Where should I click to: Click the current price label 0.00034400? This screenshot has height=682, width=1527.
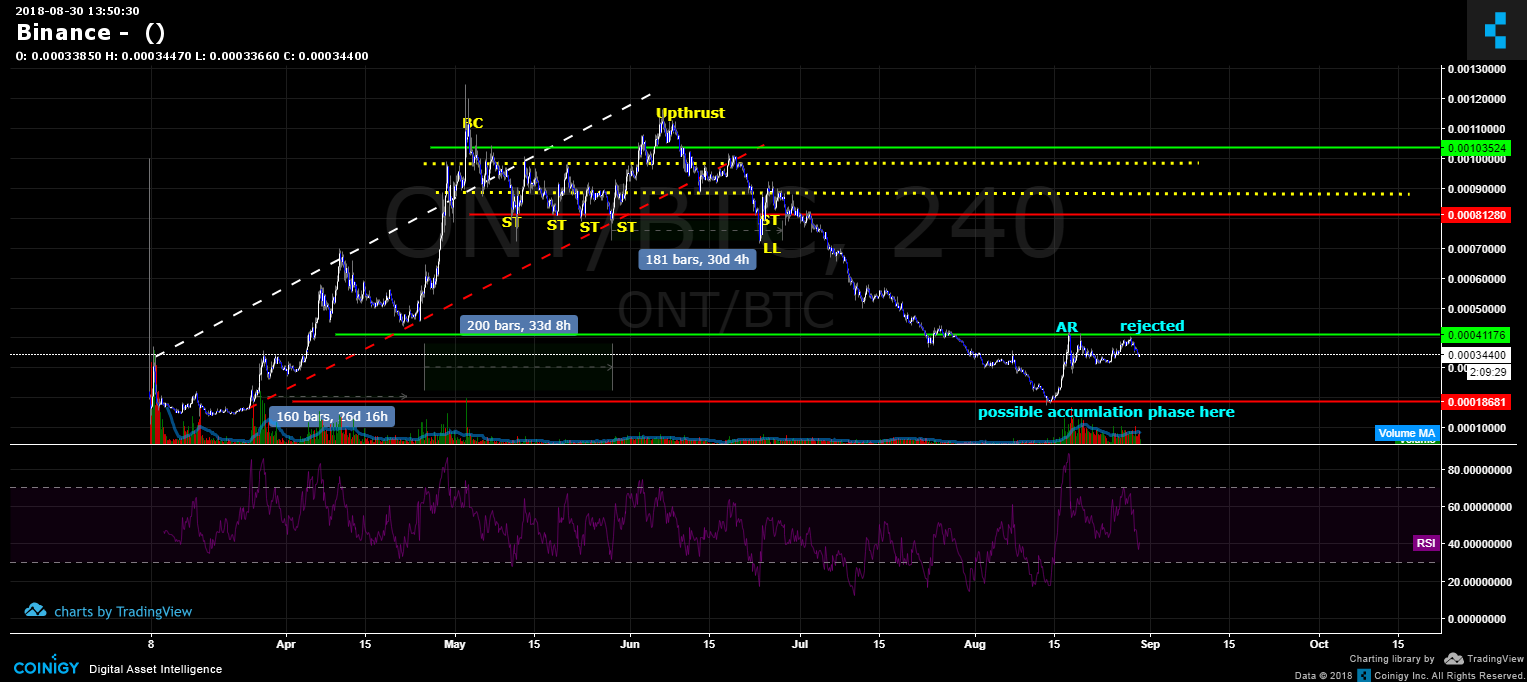(x=1477, y=355)
